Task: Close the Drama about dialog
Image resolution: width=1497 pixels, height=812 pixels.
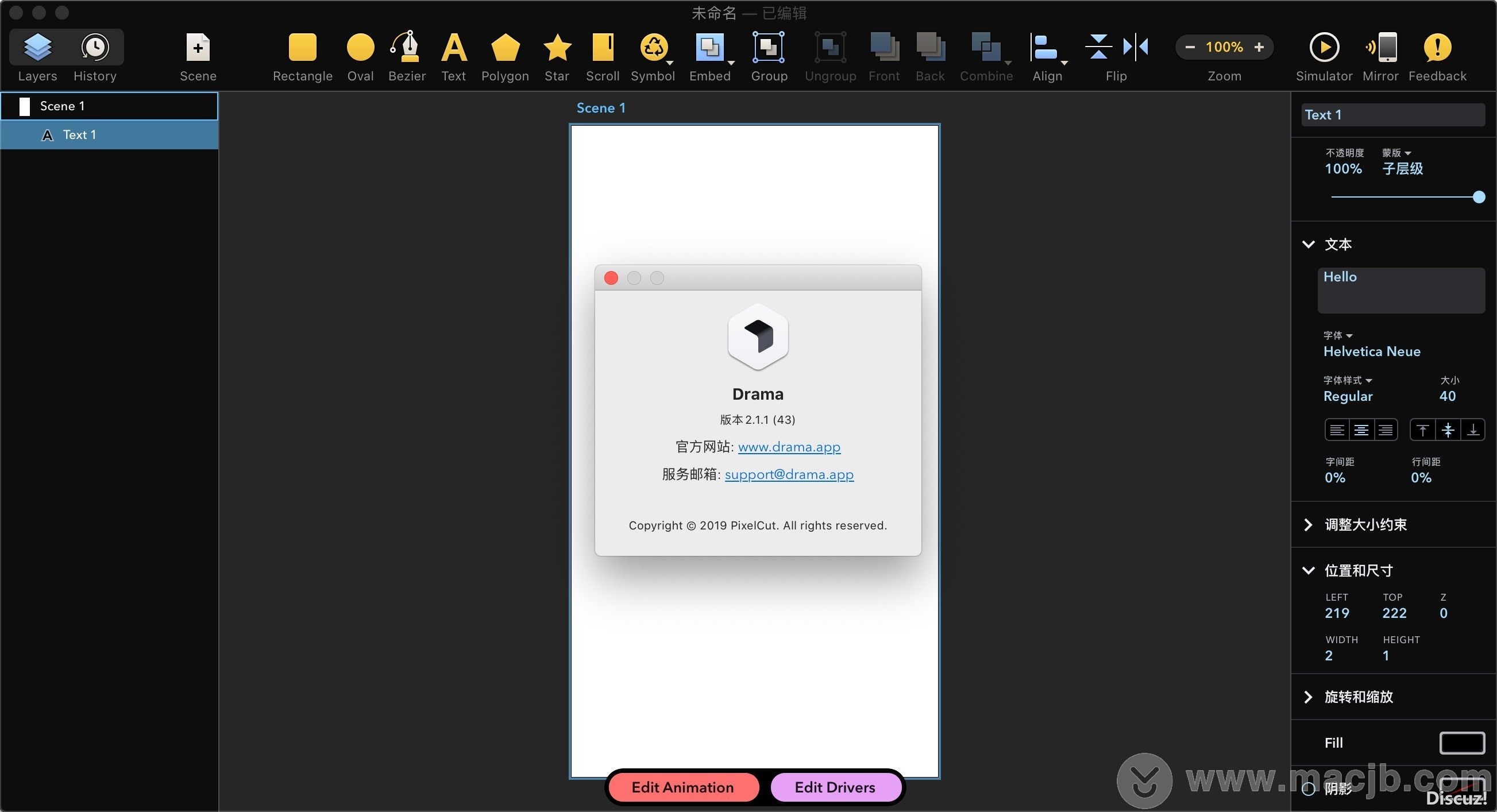Action: coord(611,277)
